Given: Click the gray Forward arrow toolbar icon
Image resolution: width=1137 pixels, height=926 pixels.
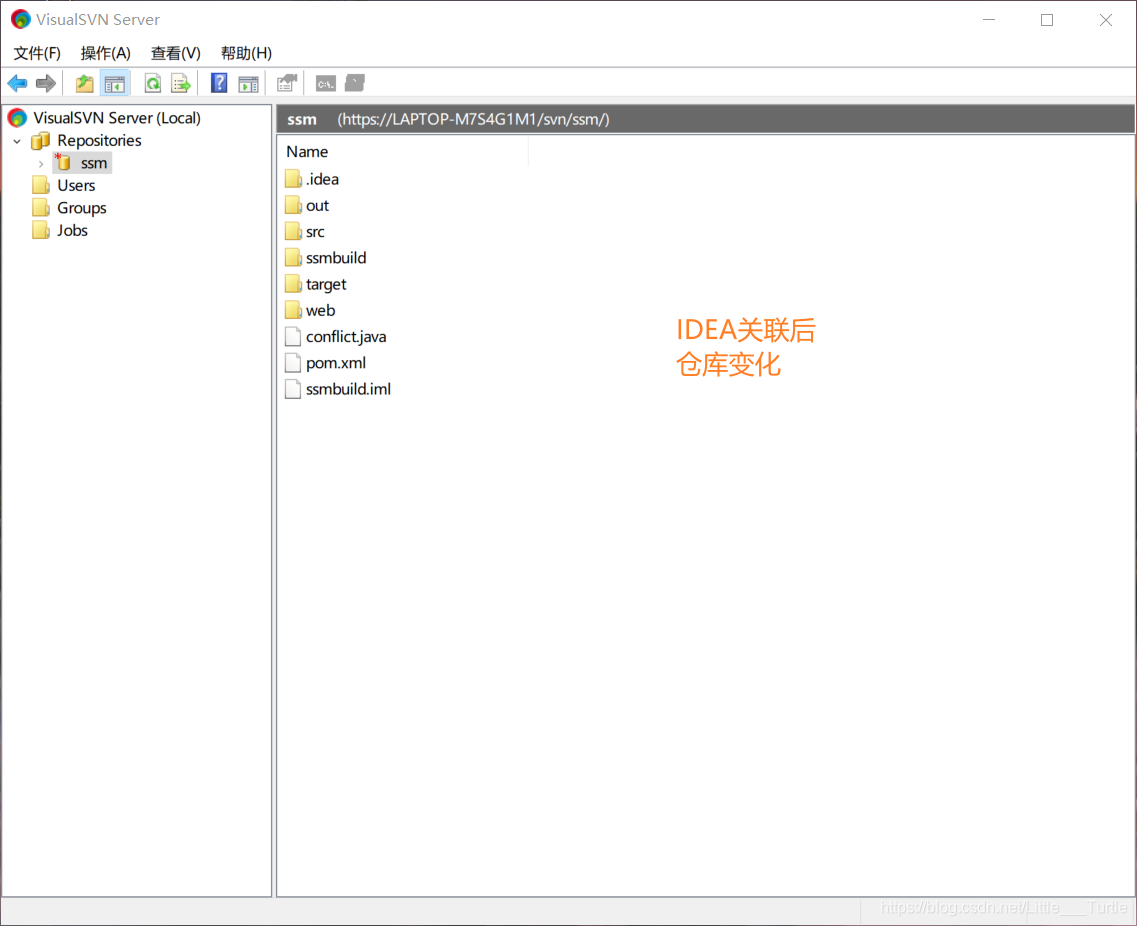Looking at the screenshot, I should (x=46, y=83).
